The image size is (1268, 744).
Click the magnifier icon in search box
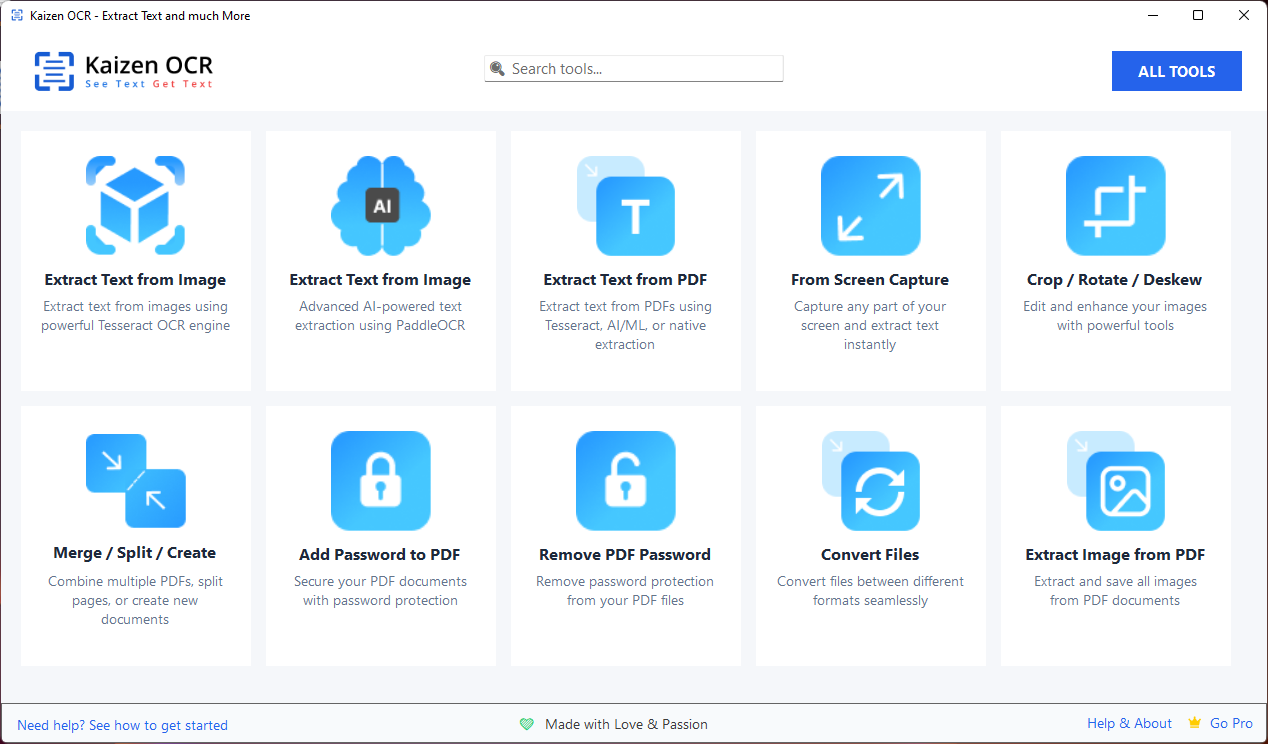coord(497,69)
